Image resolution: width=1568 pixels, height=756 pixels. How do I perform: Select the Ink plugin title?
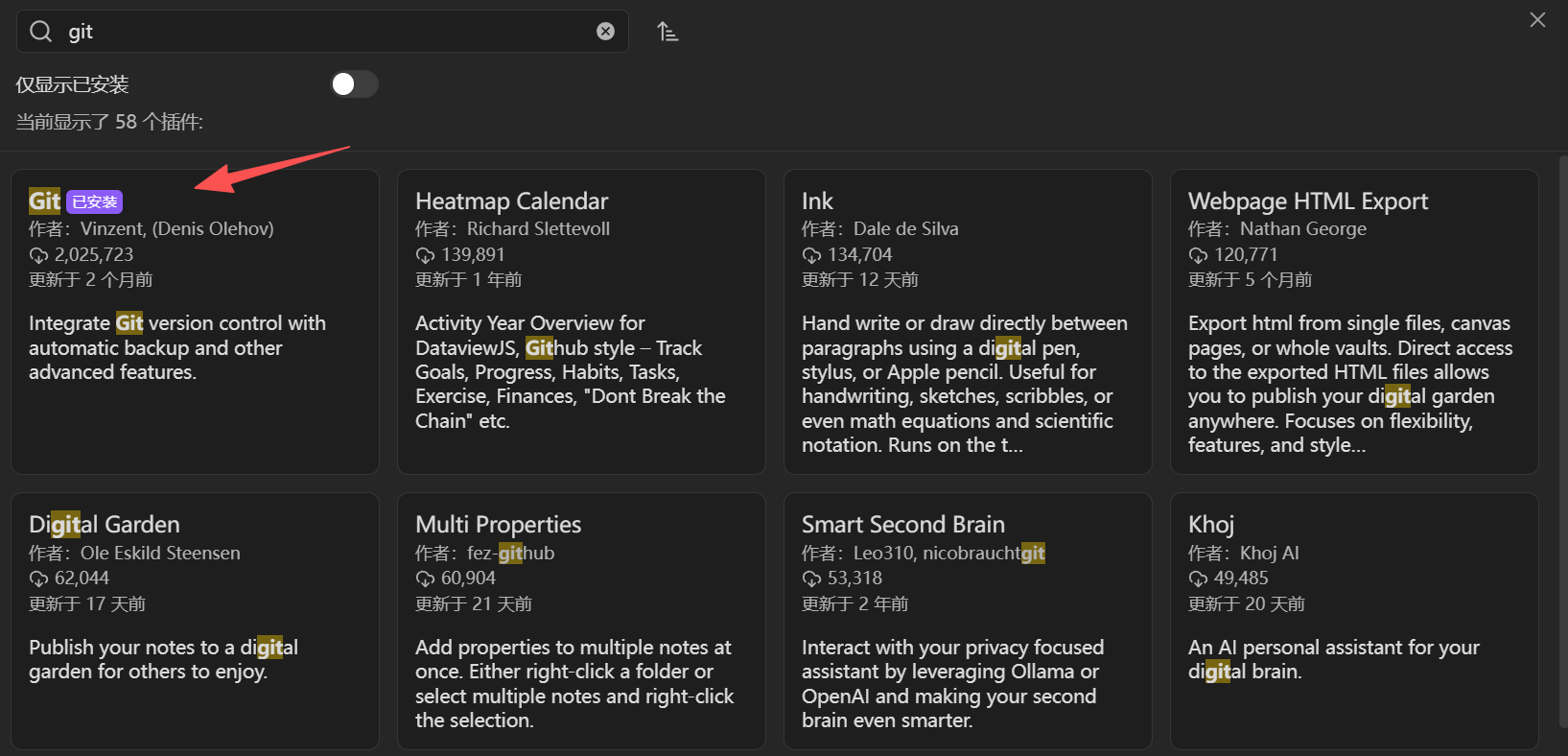coord(817,201)
